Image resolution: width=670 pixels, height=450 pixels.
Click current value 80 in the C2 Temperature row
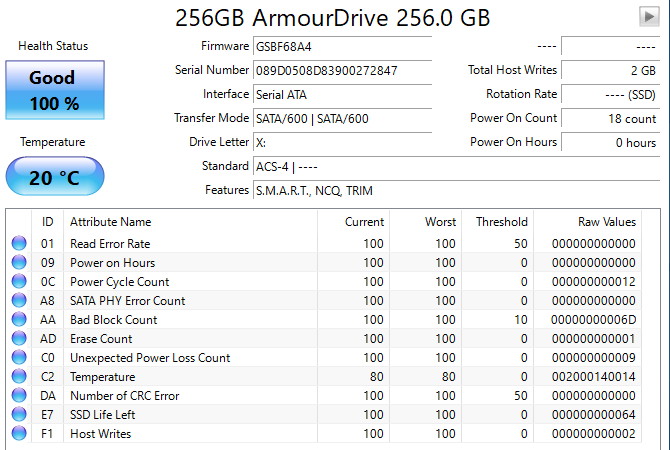coord(376,376)
